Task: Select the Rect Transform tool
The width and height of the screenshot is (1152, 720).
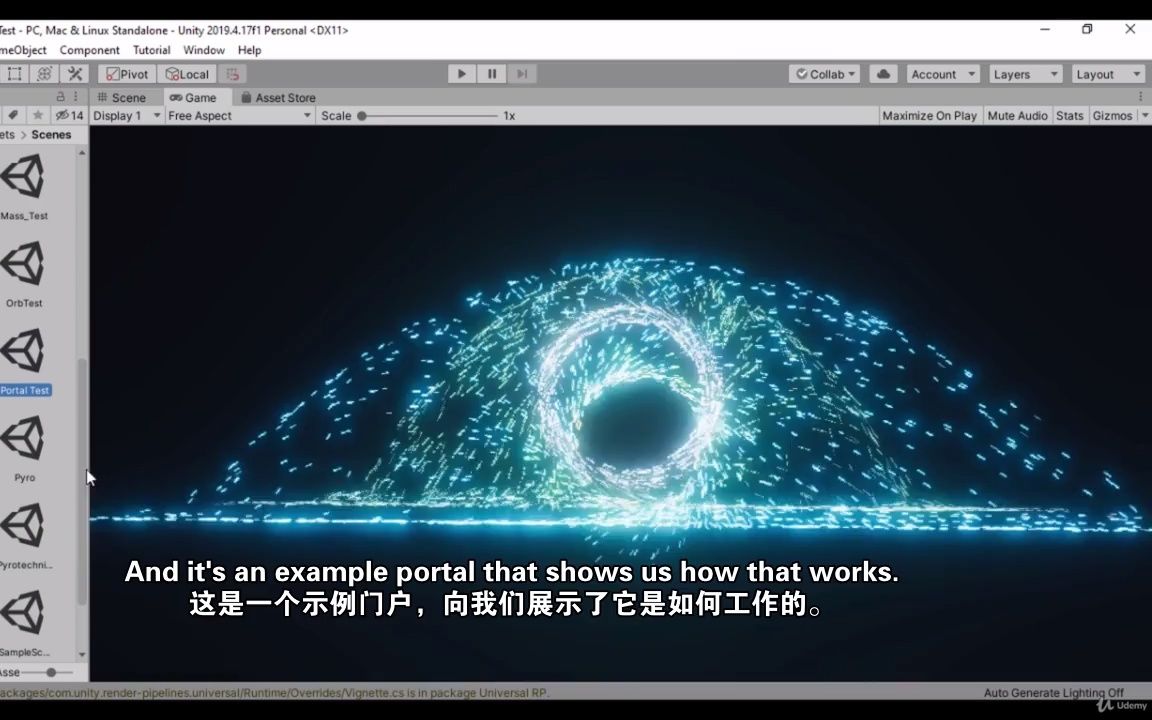Action: [14, 73]
